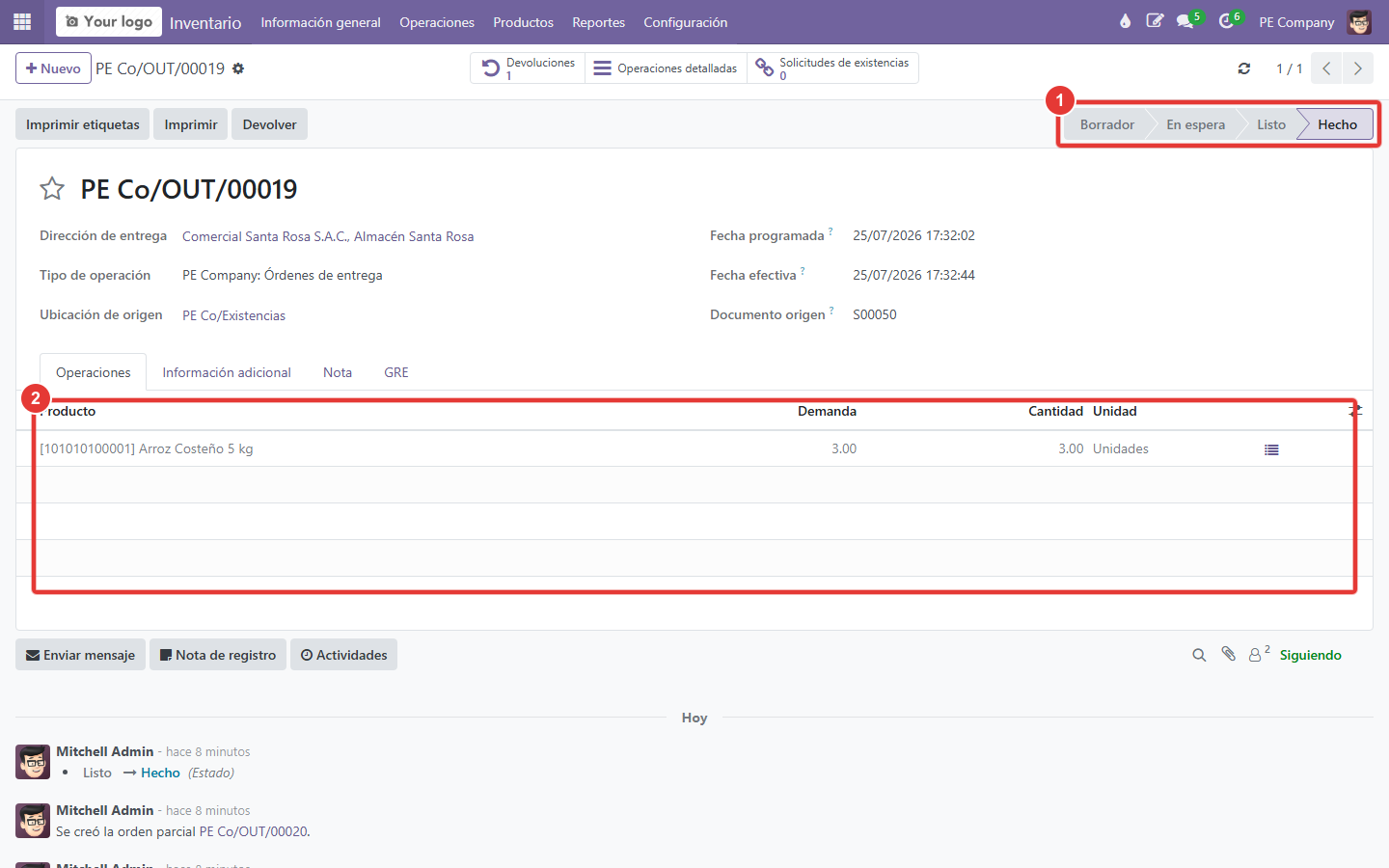The image size is (1389, 868).
Task: Open the gear actions menu beside PE Co/OUT/00019
Action: point(238,68)
